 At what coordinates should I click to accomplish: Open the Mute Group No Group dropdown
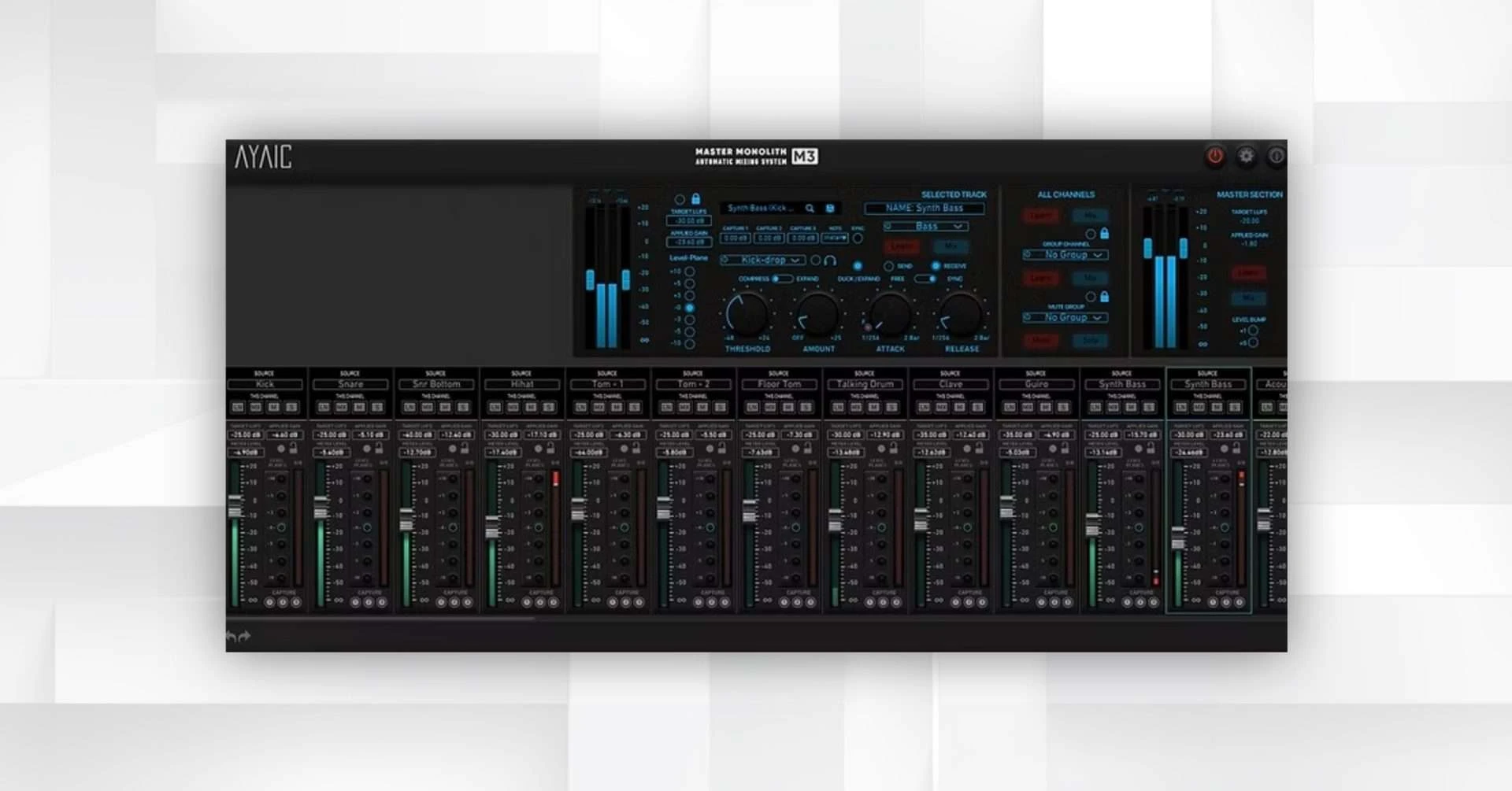pyautogui.click(x=1065, y=318)
